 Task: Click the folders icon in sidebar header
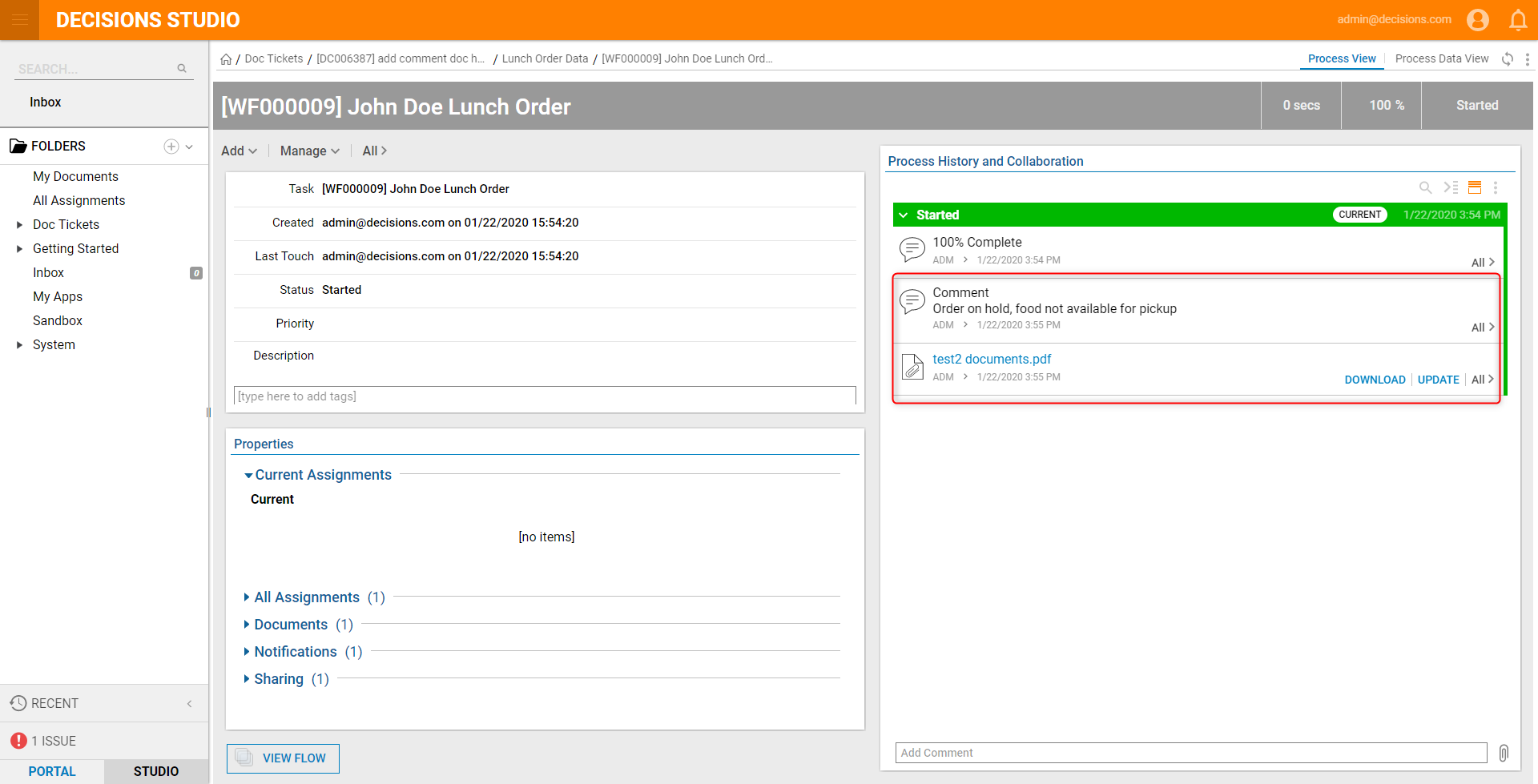click(18, 146)
